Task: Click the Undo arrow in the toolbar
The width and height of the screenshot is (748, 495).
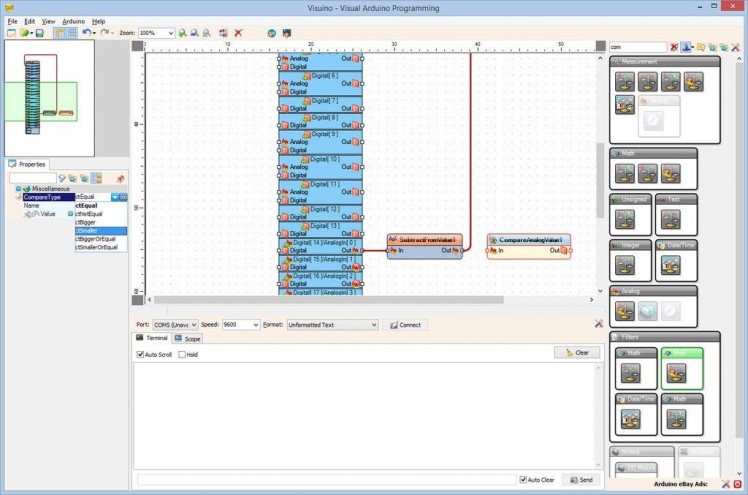Action: 87,33
